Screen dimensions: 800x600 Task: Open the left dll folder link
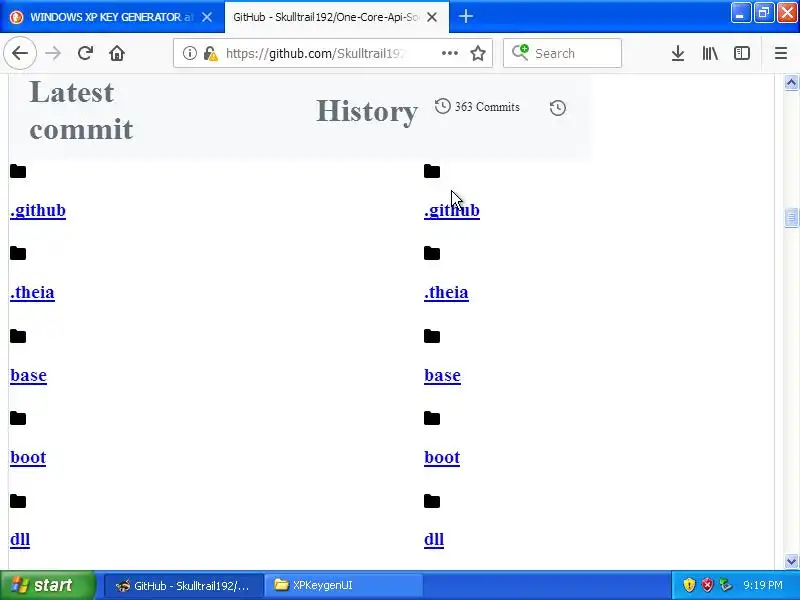pos(20,539)
